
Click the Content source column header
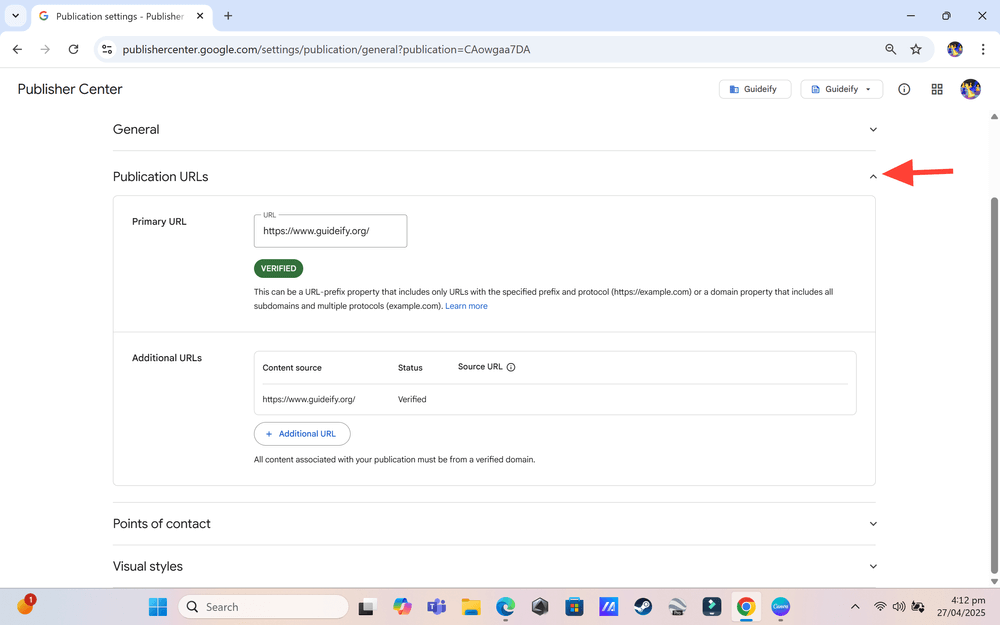(x=292, y=368)
